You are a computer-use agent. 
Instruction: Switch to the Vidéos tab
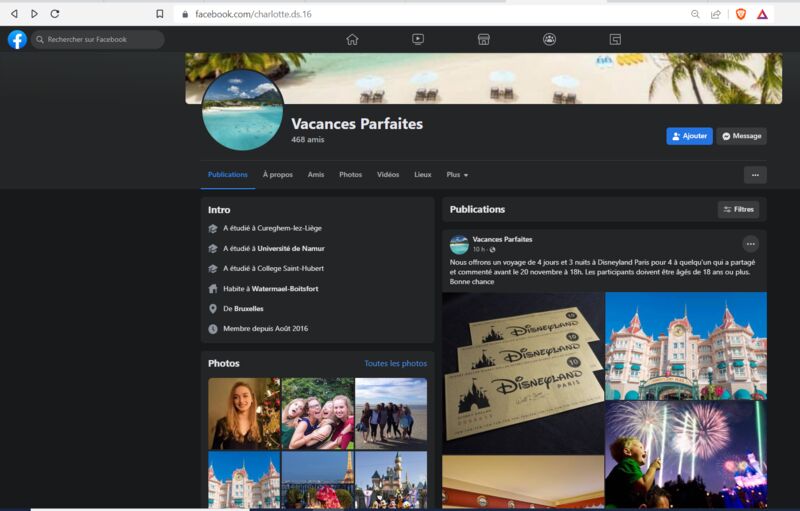(388, 174)
